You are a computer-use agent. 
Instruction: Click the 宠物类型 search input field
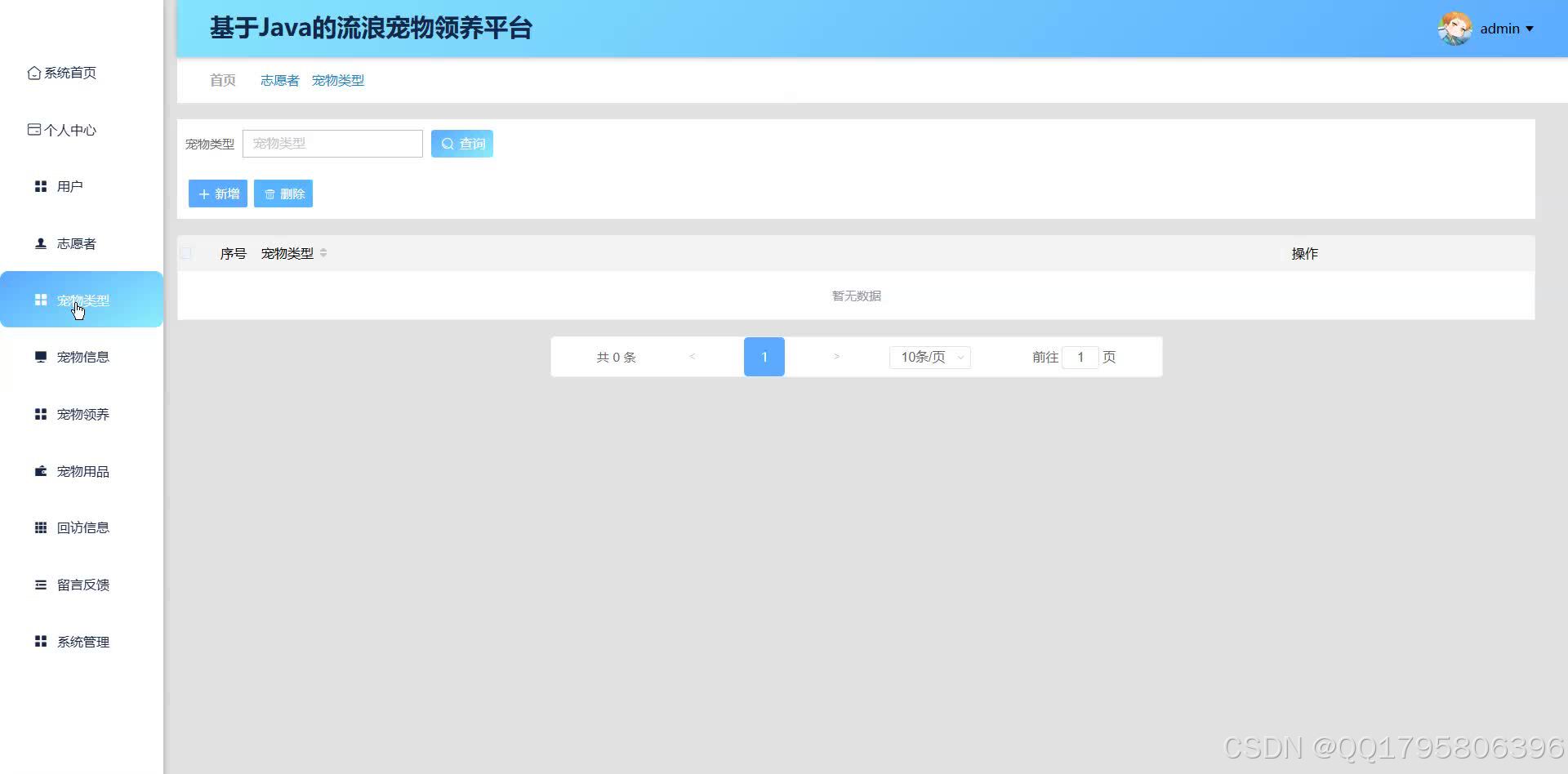pos(332,143)
